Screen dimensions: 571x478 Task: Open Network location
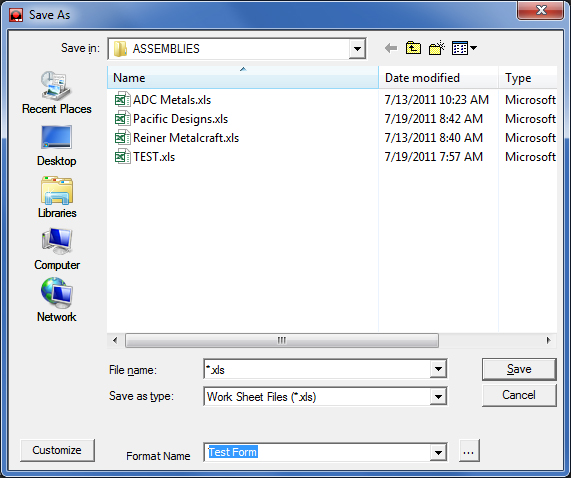click(57, 300)
